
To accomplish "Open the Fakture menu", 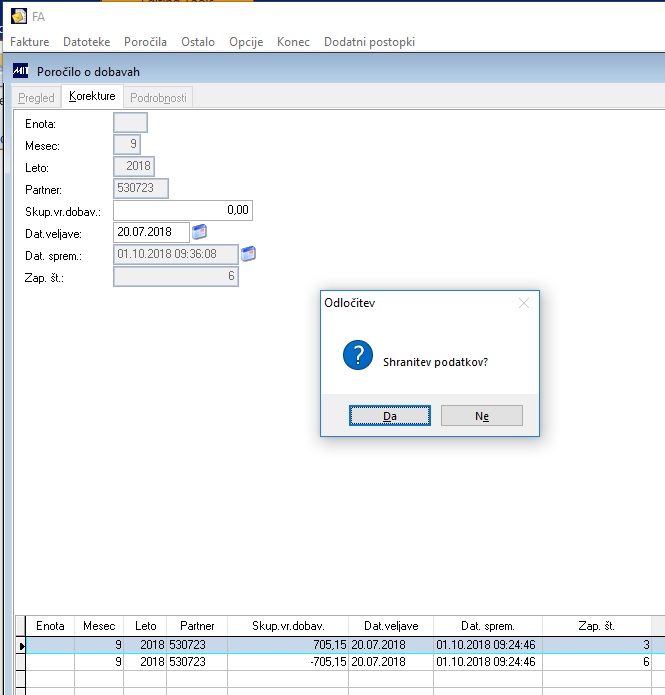I will 30,42.
